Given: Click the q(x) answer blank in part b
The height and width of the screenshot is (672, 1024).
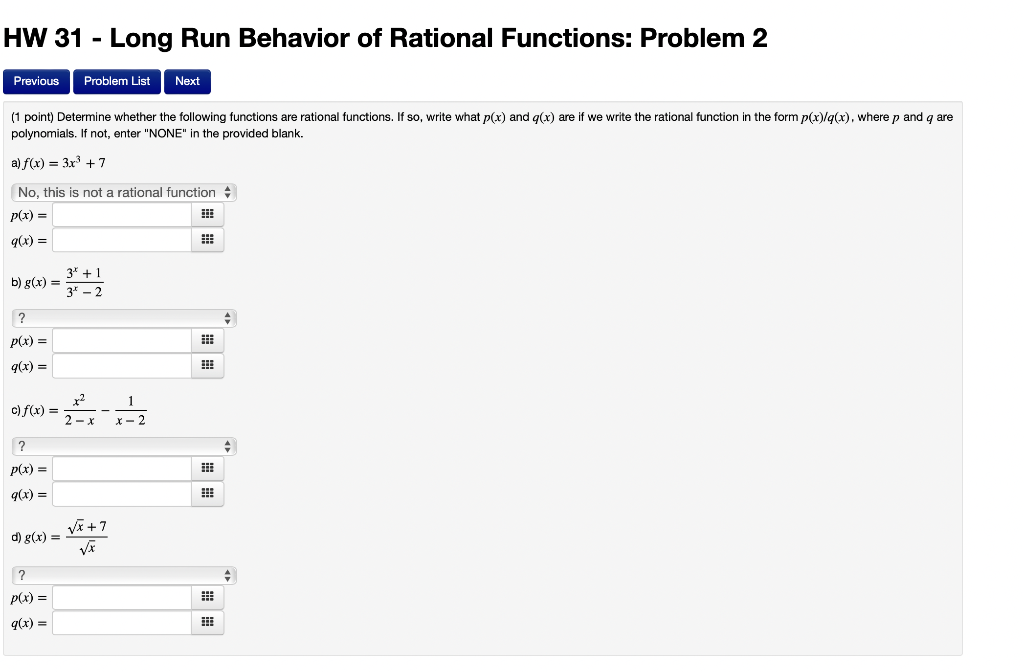Looking at the screenshot, I should point(120,365).
